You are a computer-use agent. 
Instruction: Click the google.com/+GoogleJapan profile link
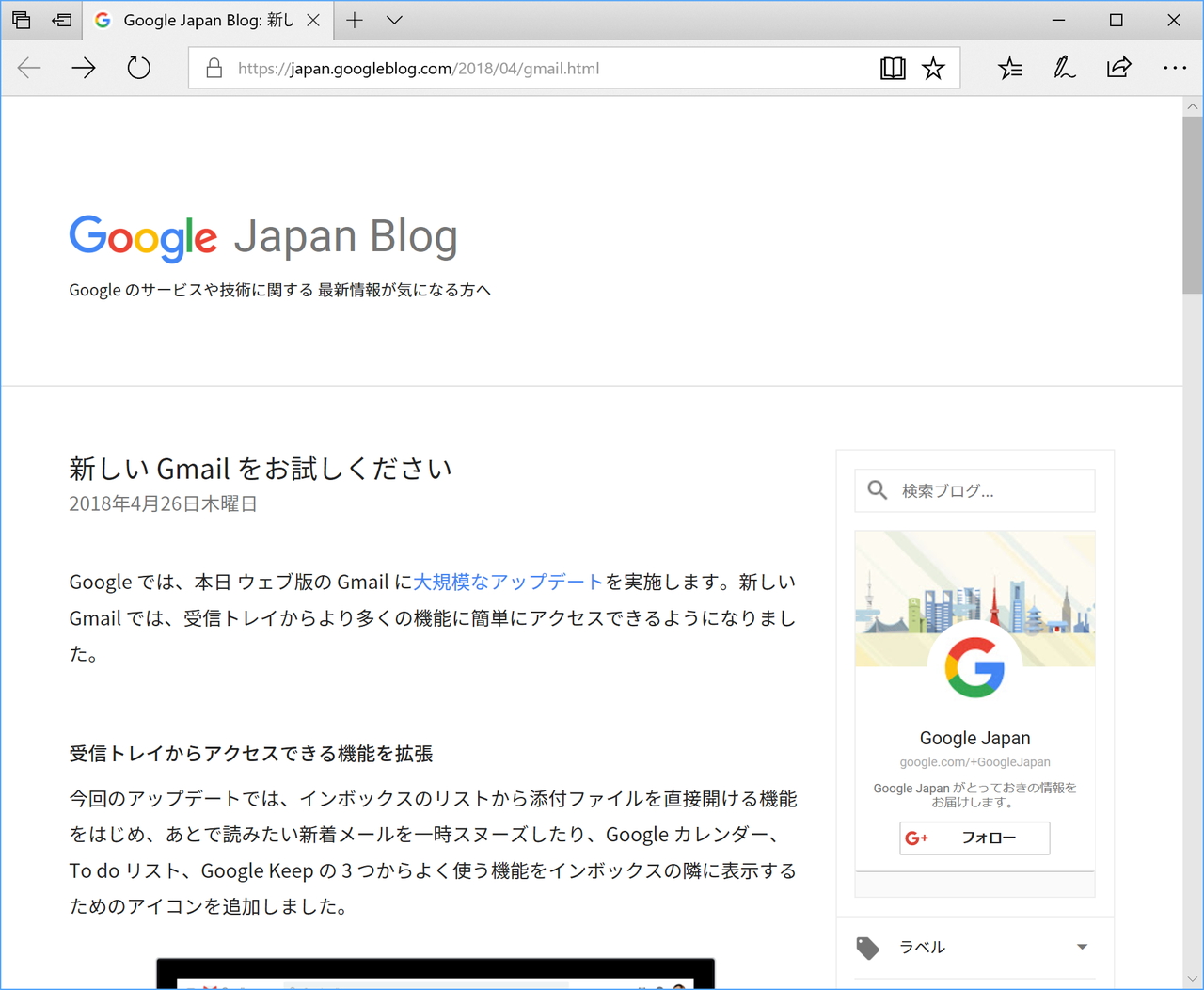click(x=974, y=761)
